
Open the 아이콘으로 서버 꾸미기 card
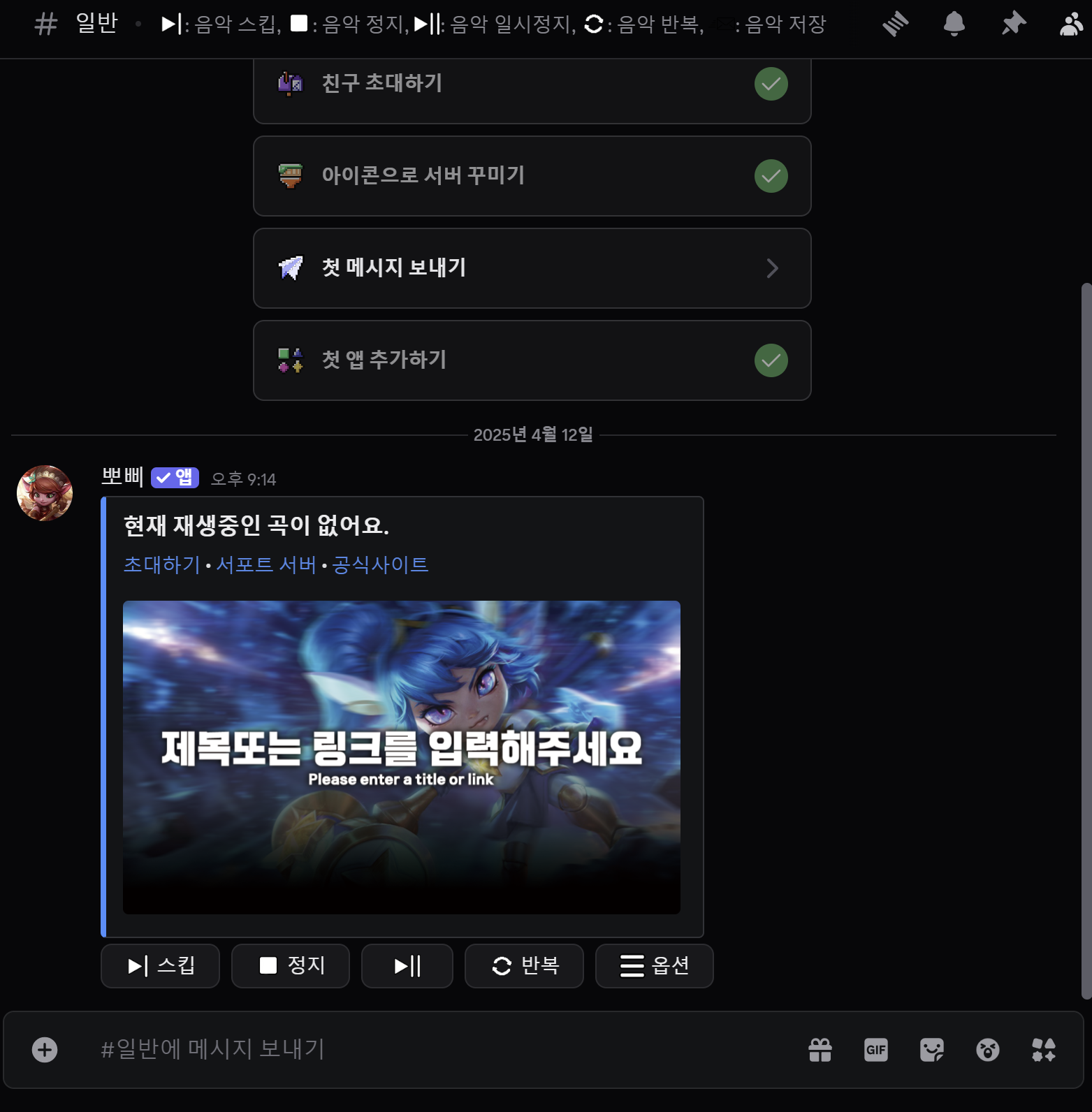pos(532,176)
